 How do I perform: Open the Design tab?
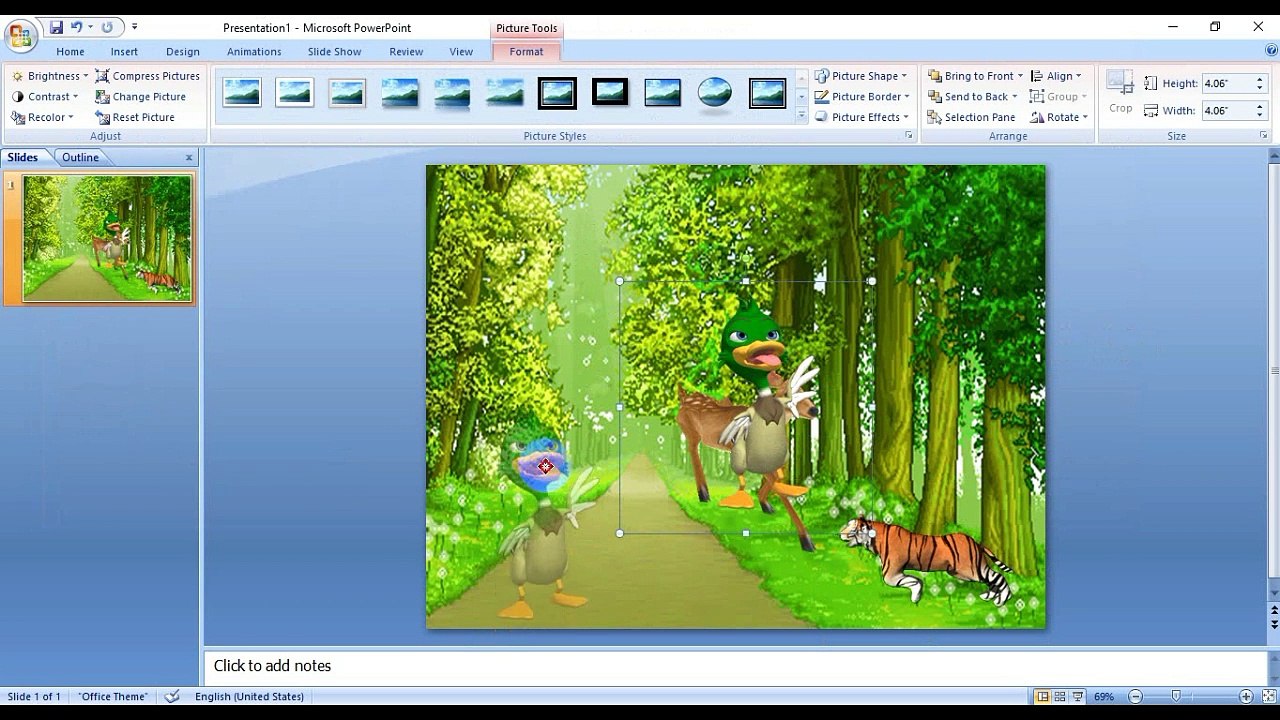(183, 52)
